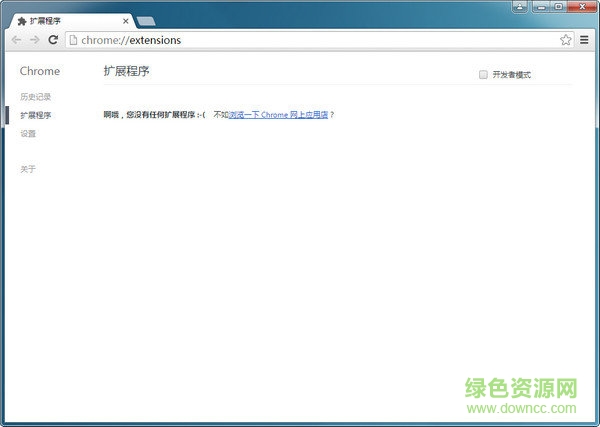This screenshot has height=427, width=600.
Task: Open 设置 in the sidebar
Action: tap(28, 134)
